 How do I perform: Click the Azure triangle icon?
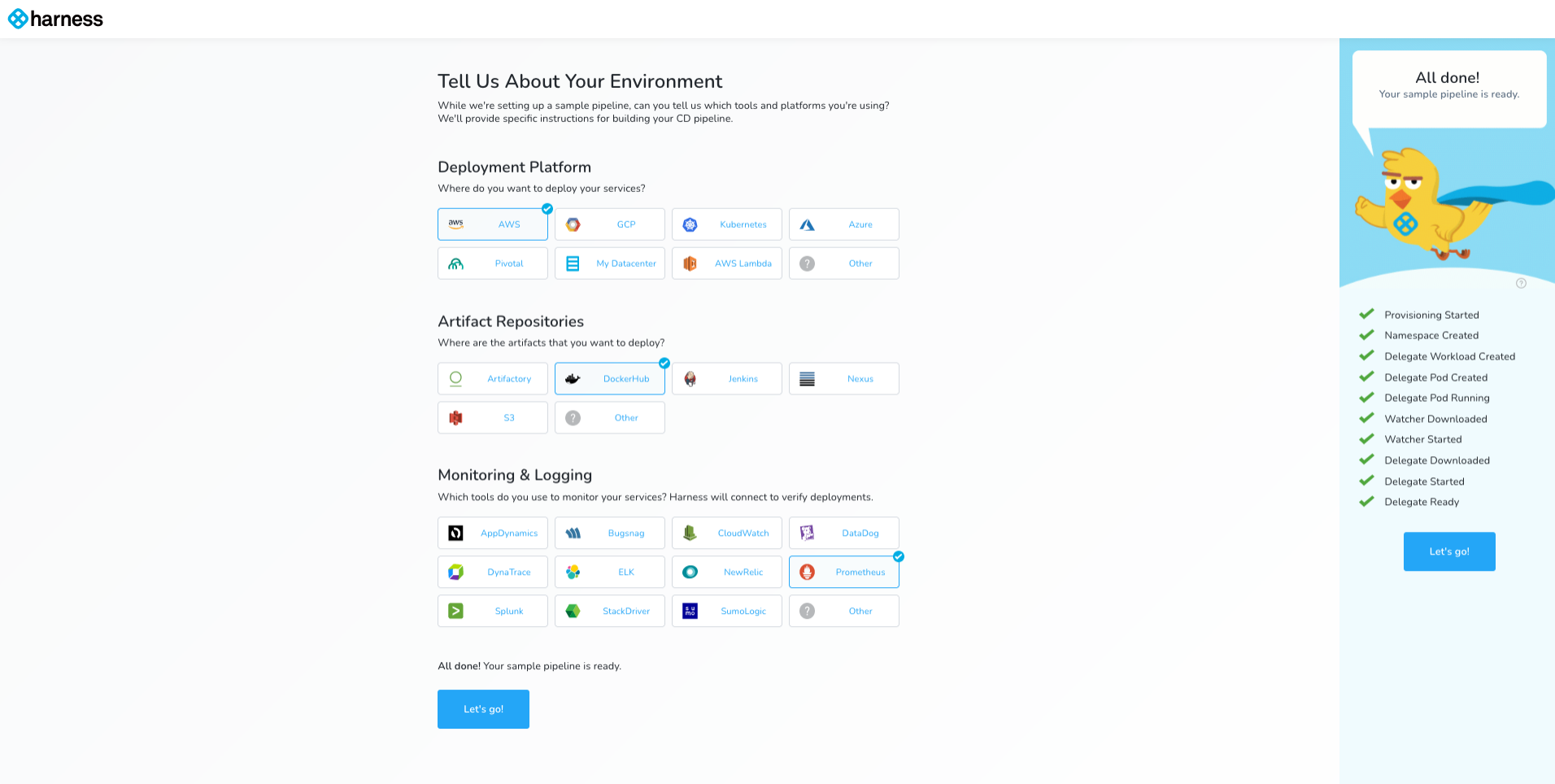coord(808,224)
